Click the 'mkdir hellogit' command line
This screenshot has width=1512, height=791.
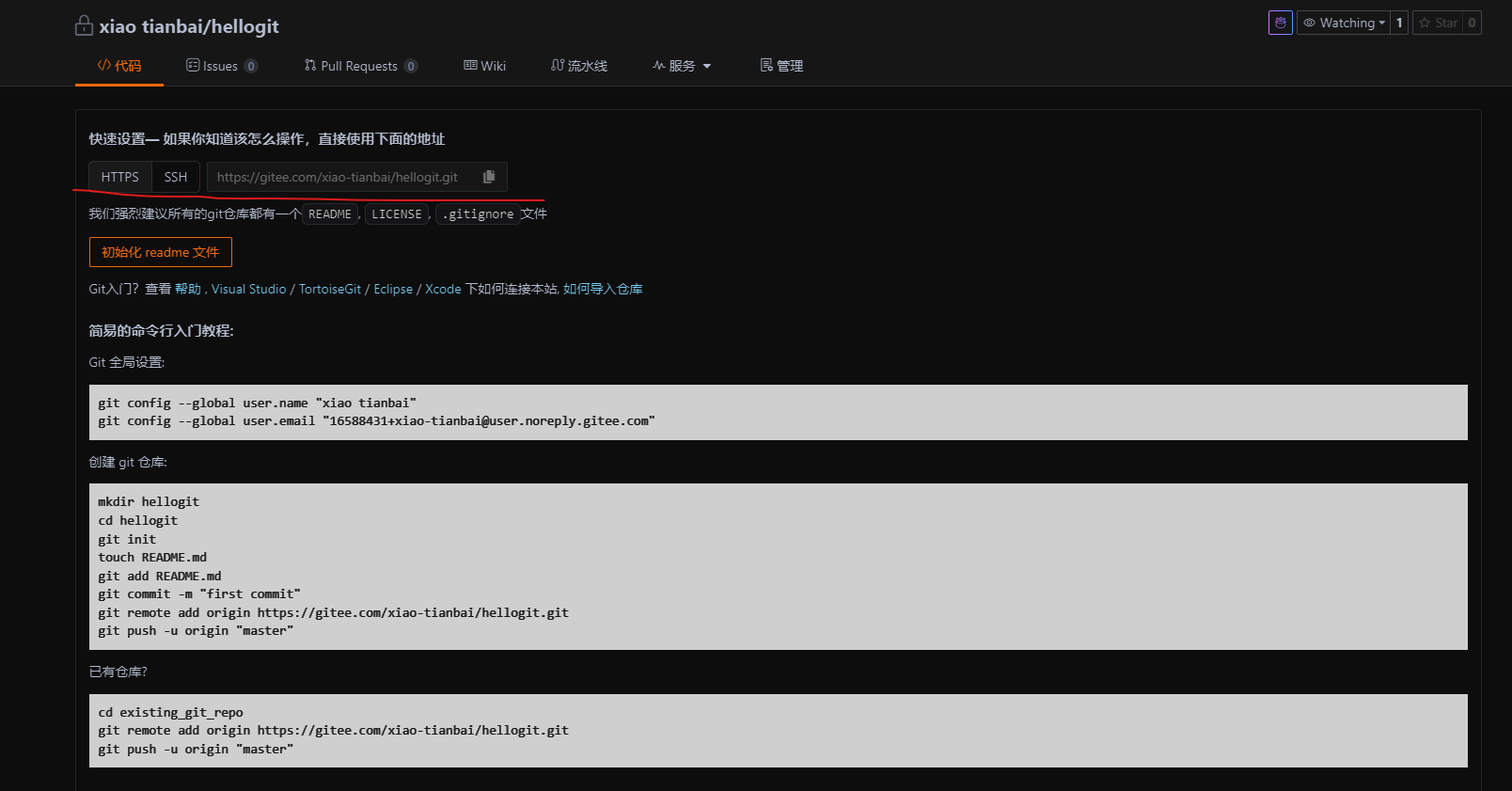click(149, 502)
